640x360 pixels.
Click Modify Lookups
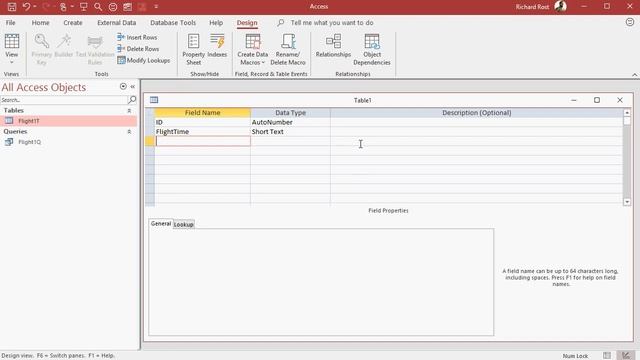[x=144, y=60]
